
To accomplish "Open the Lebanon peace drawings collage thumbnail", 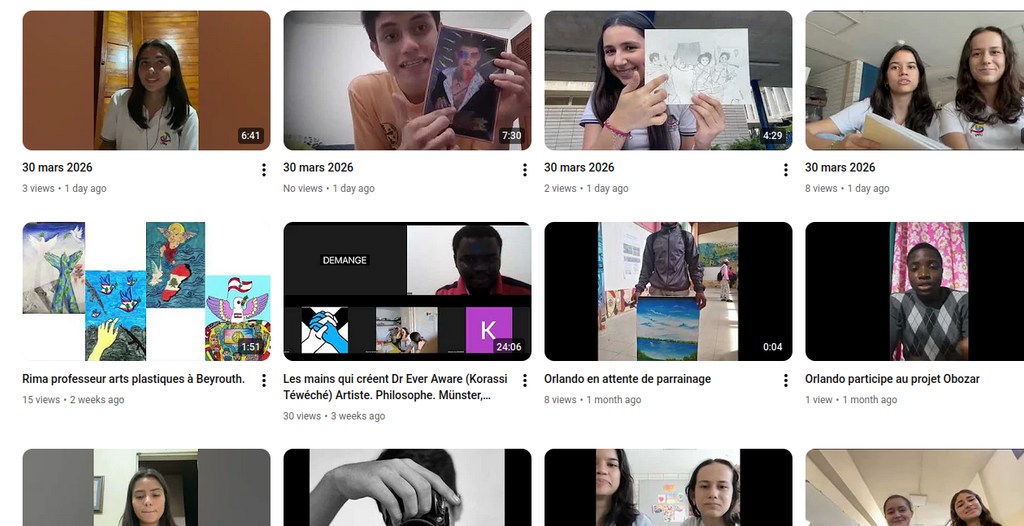I will [146, 291].
